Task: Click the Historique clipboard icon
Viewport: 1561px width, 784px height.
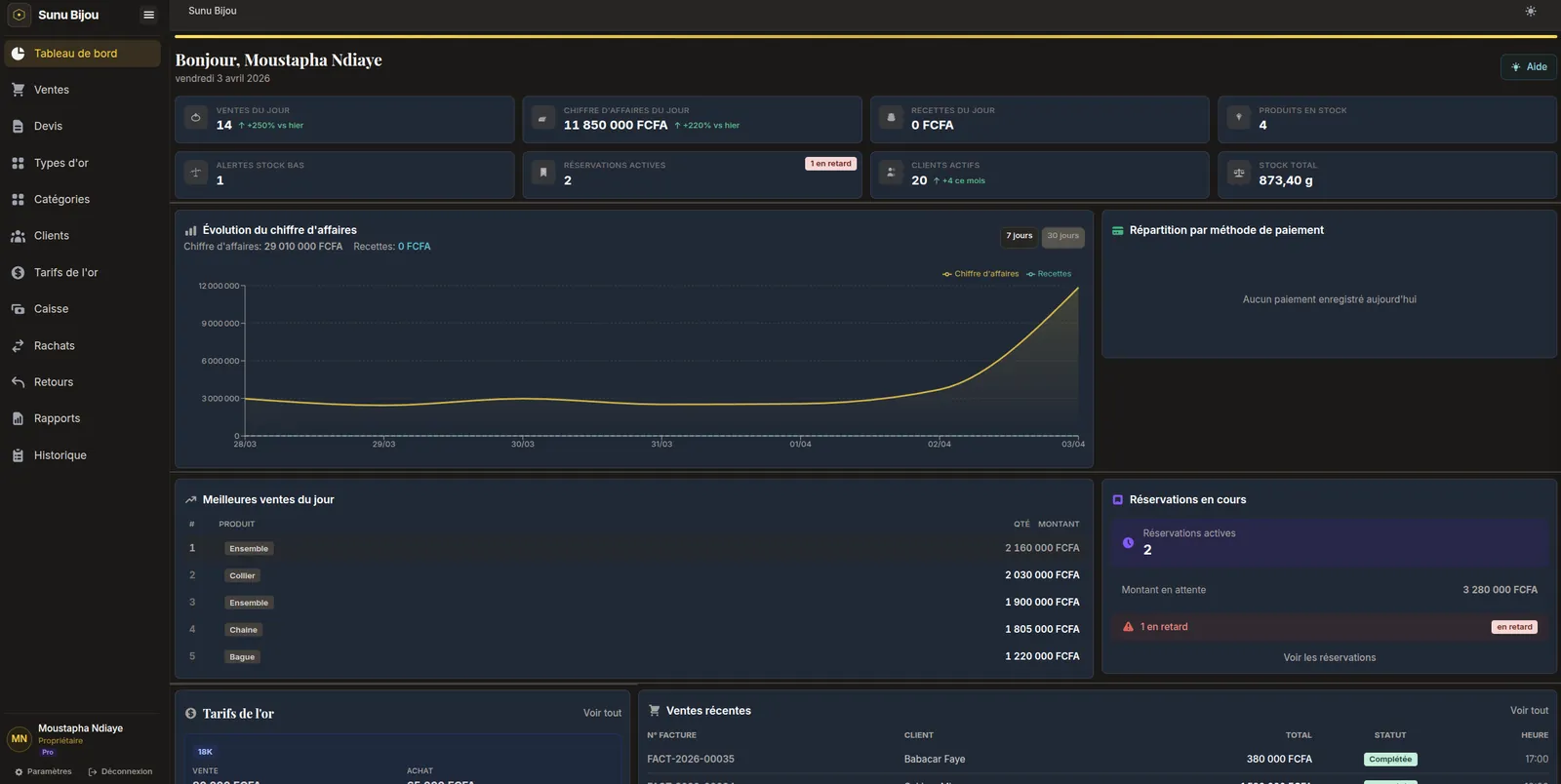Action: click(x=18, y=455)
